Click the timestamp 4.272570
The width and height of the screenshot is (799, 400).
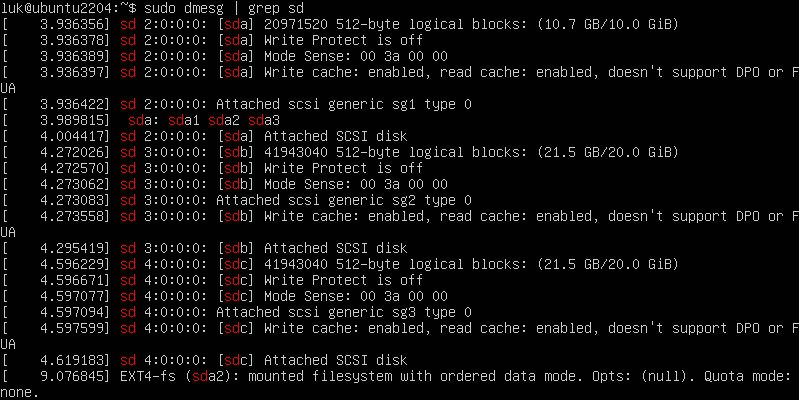72,168
